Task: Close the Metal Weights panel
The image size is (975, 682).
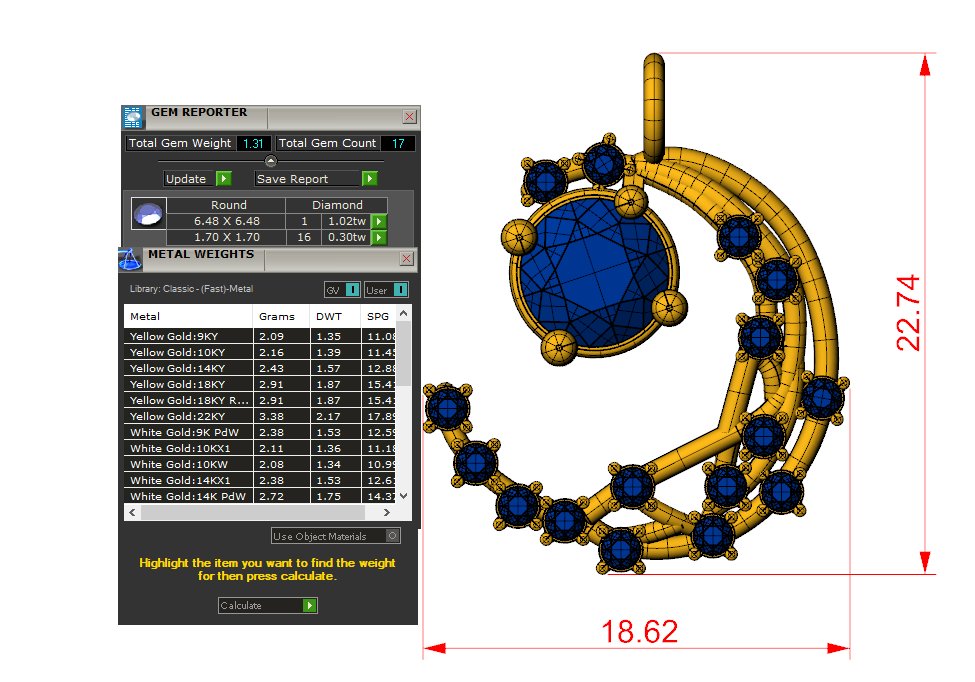Action: pyautogui.click(x=407, y=259)
